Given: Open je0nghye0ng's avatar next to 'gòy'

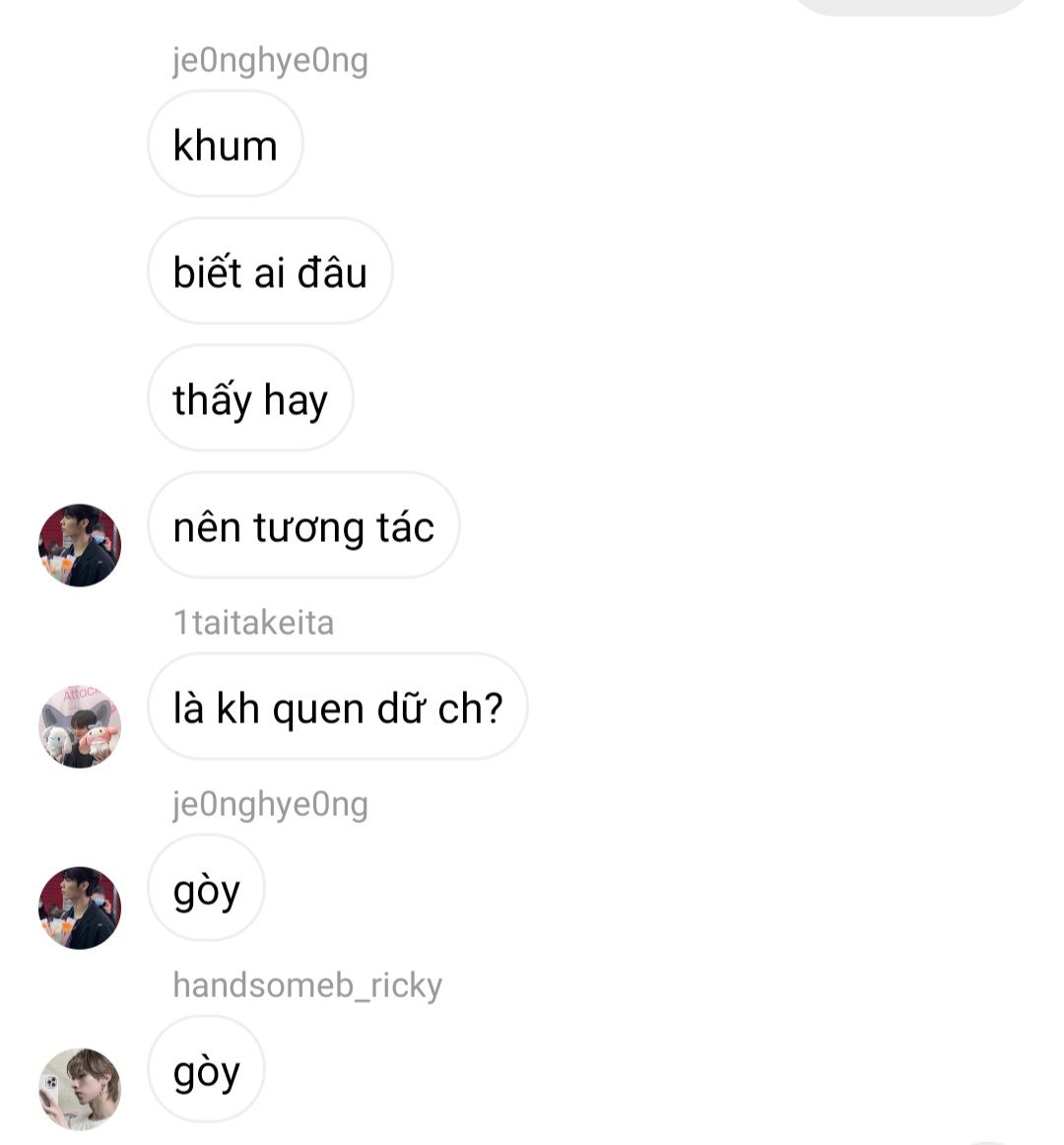Looking at the screenshot, I should tap(80, 908).
